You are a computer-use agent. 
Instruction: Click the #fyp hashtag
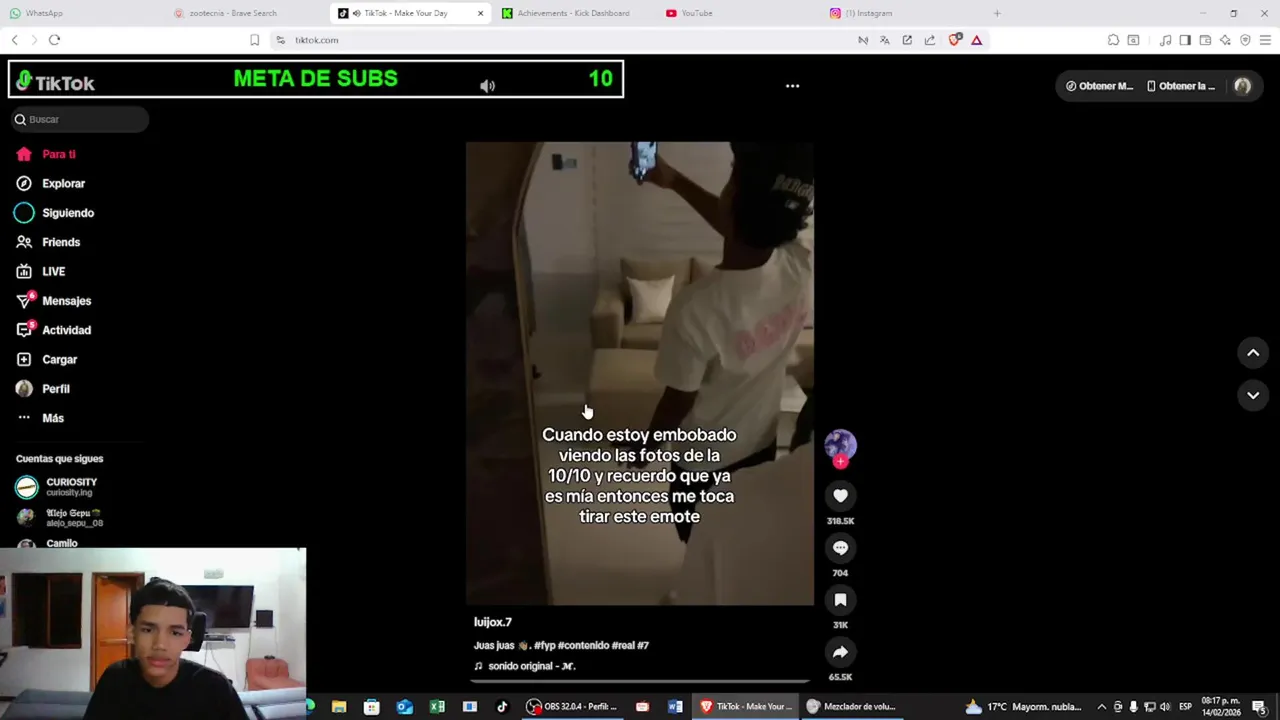(544, 646)
